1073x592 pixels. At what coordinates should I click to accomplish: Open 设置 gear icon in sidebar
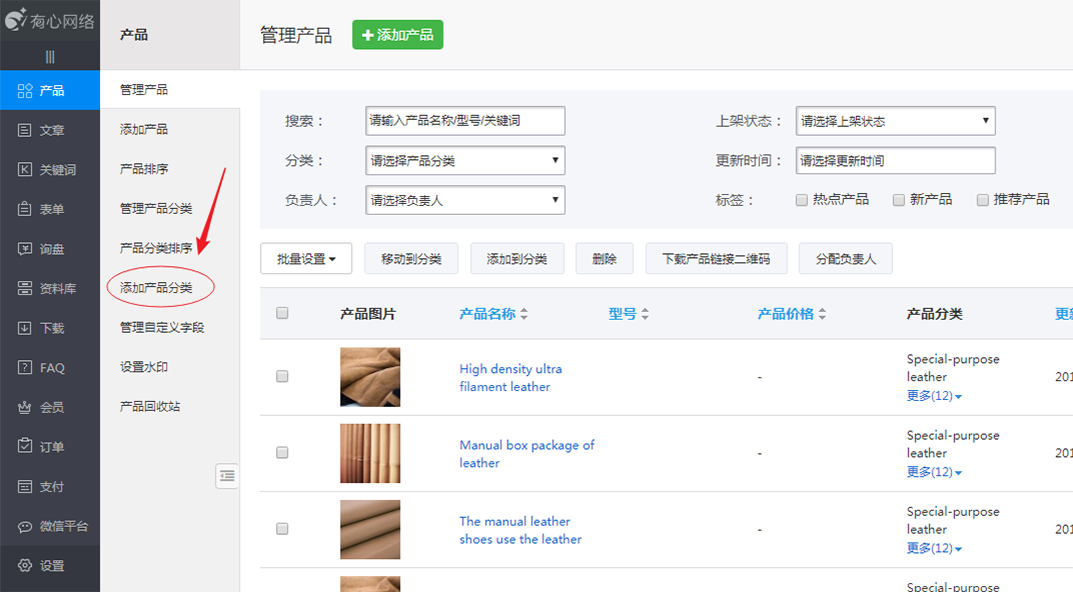25,566
